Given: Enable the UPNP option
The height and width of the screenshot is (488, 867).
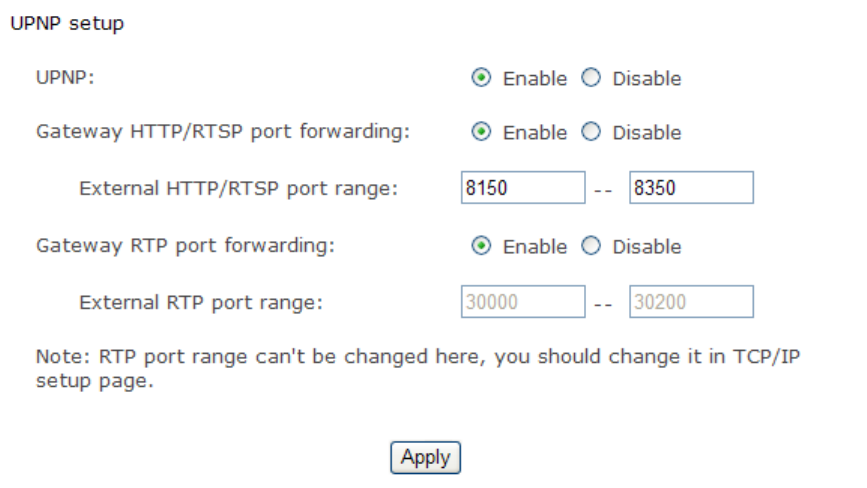Looking at the screenshot, I should pos(481,79).
